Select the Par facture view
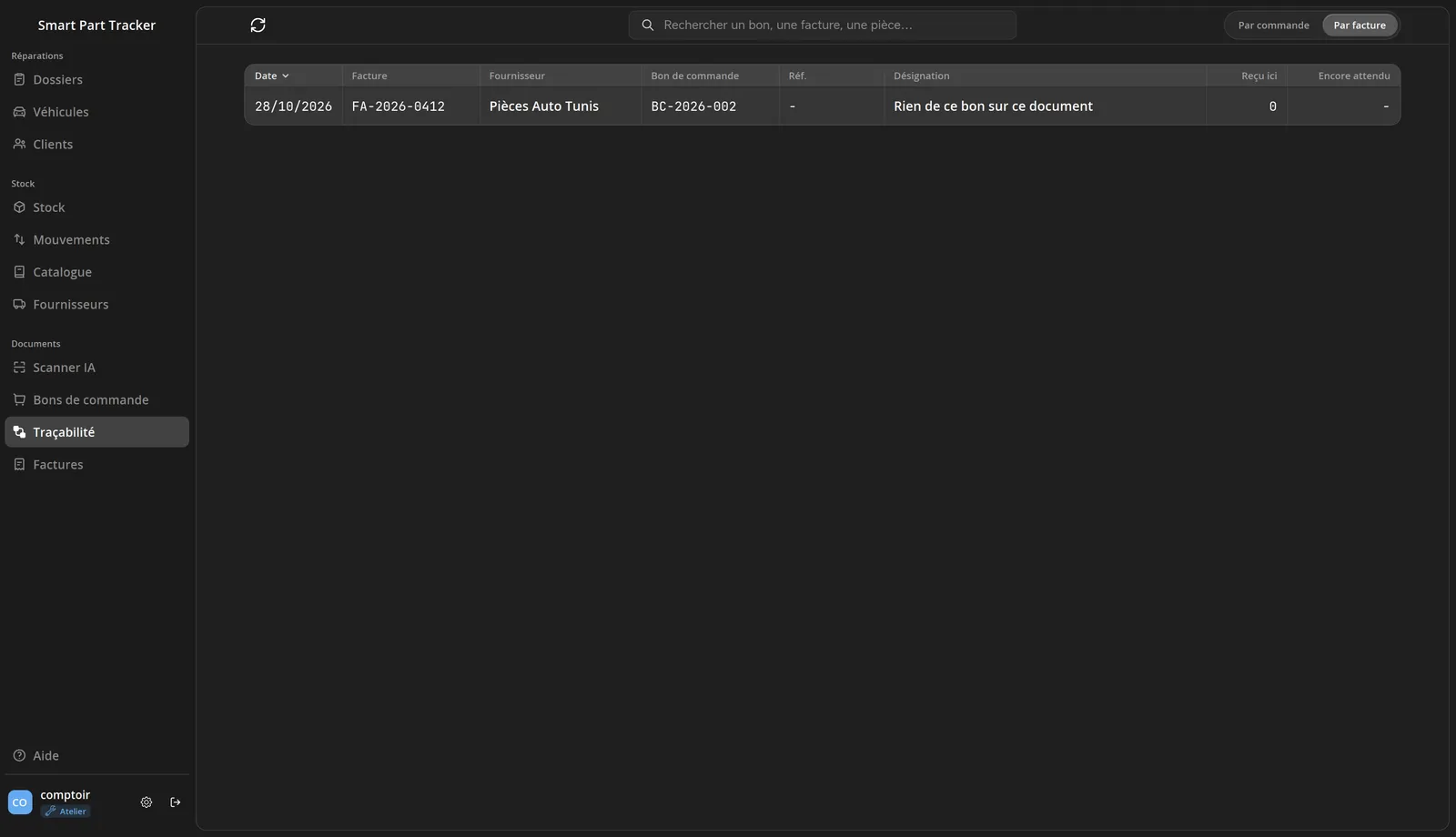Screen dimensions: 1456x837 pos(1360,25)
